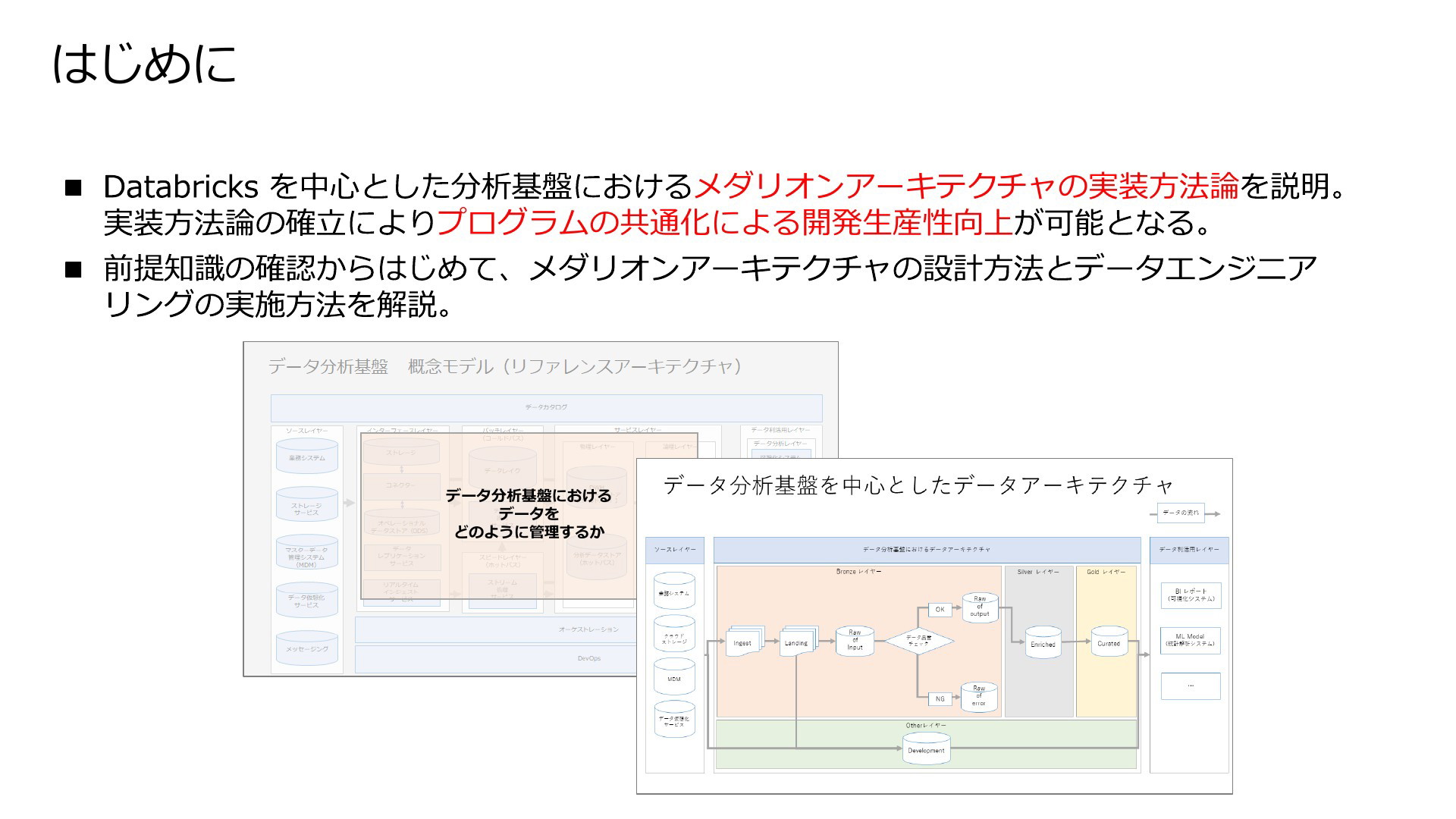Click the line リングの実施方法を解説。
Image resolution: width=1456 pixels, height=819 pixels.
(x=278, y=304)
